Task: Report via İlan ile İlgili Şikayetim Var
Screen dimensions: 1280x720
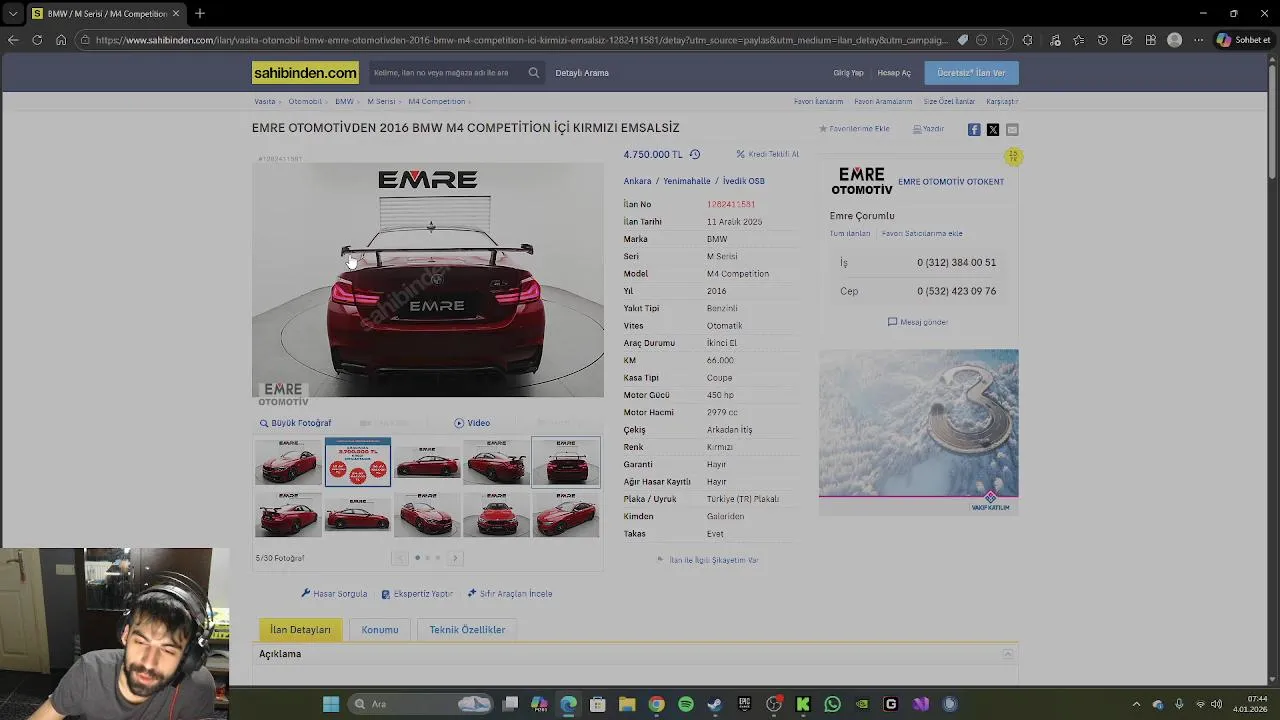Action: [x=707, y=560]
